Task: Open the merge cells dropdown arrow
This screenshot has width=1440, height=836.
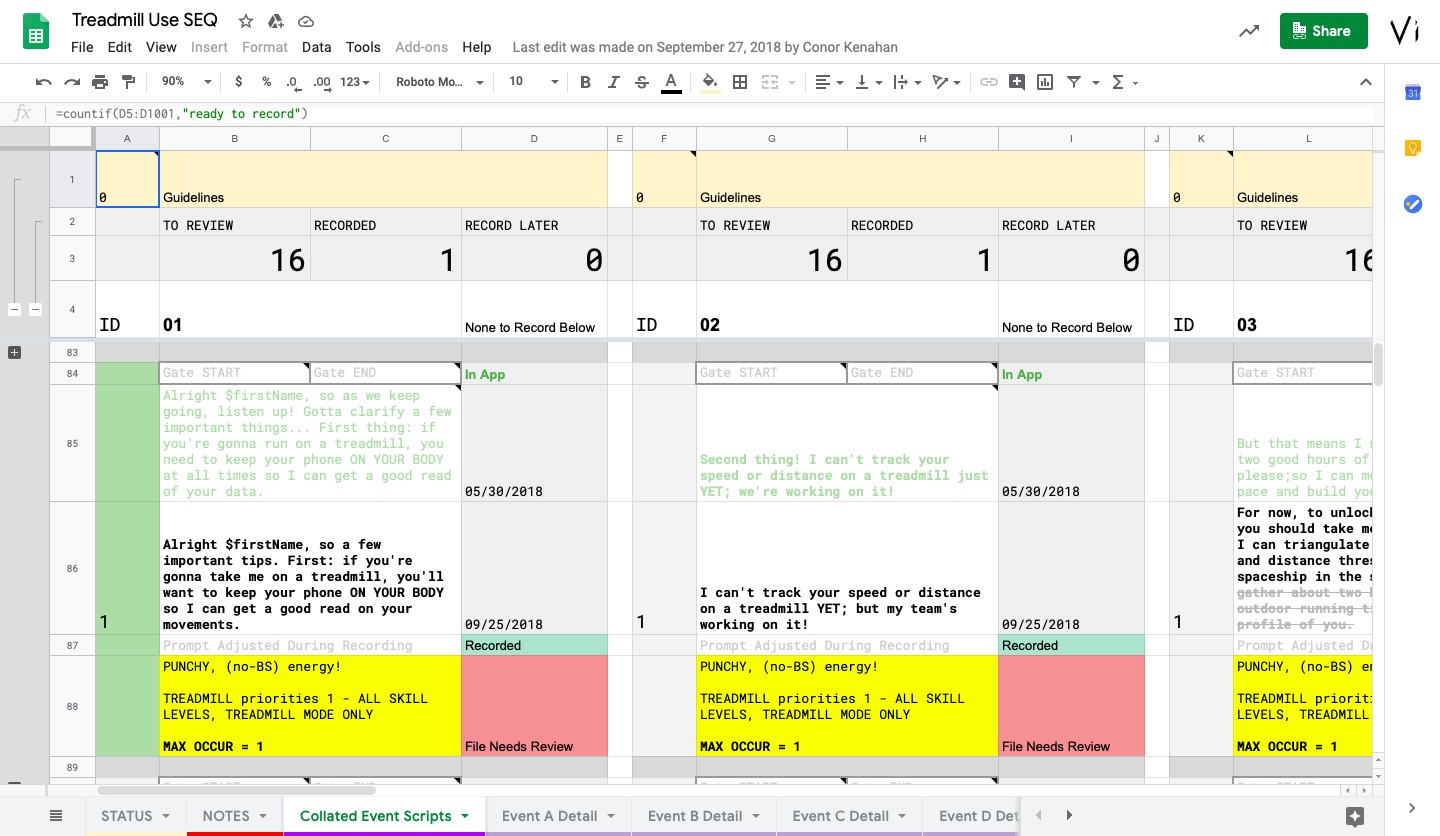Action: coord(792,82)
